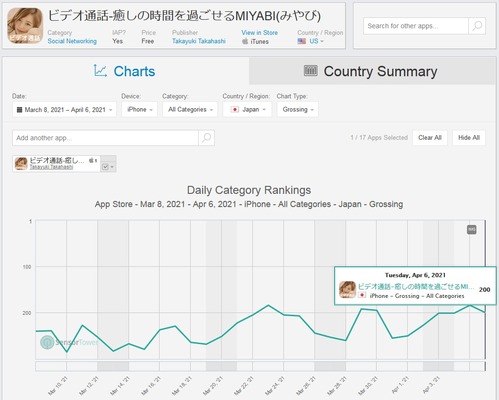Toggle the checkbox on the selected app chip
This screenshot has height=400, width=499.
[105, 167]
